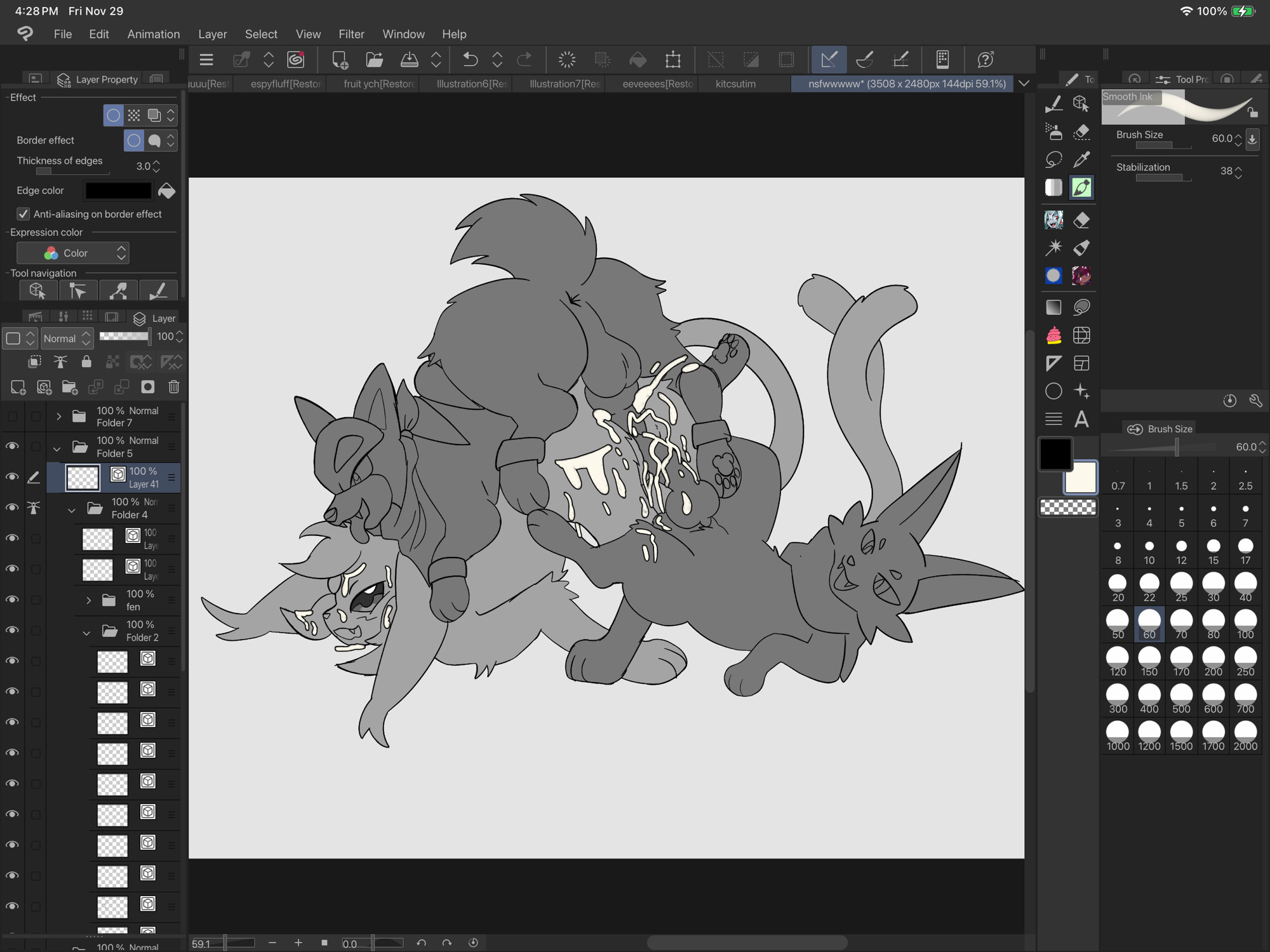This screenshot has height=952, width=1270.
Task: Switch to the kitcsutim canvas tab
Action: pyautogui.click(x=735, y=84)
